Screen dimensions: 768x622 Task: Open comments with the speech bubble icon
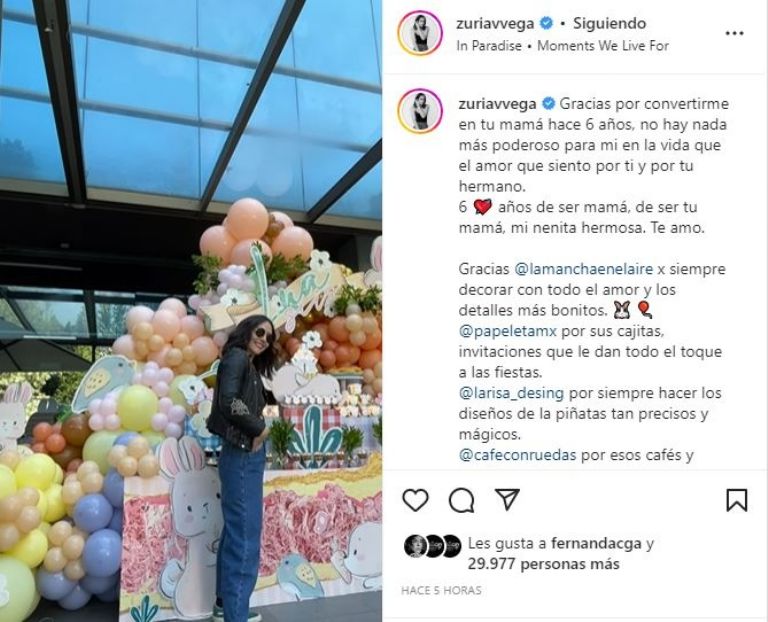pyautogui.click(x=461, y=501)
